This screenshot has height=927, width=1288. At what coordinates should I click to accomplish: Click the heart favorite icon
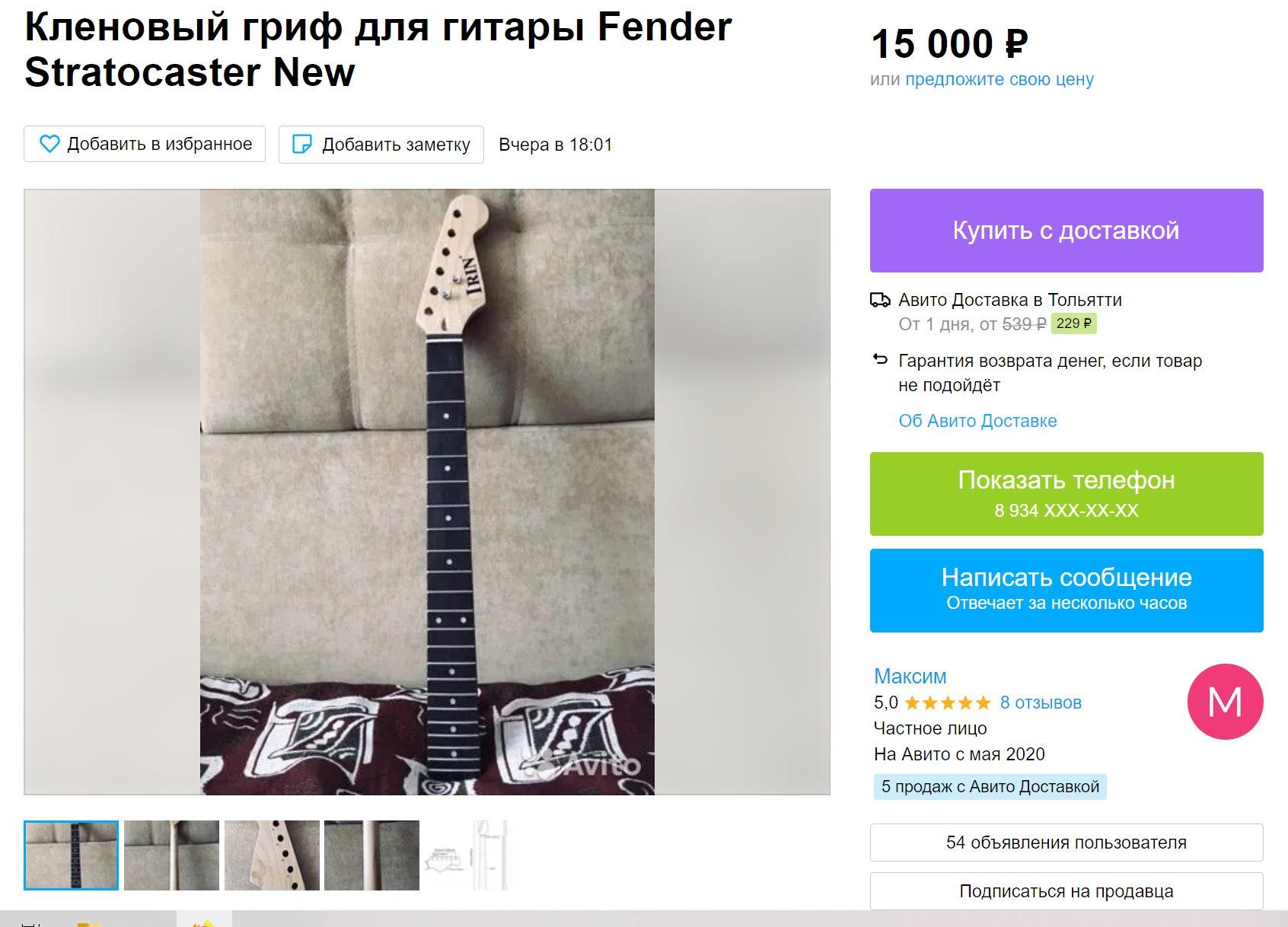pyautogui.click(x=49, y=144)
